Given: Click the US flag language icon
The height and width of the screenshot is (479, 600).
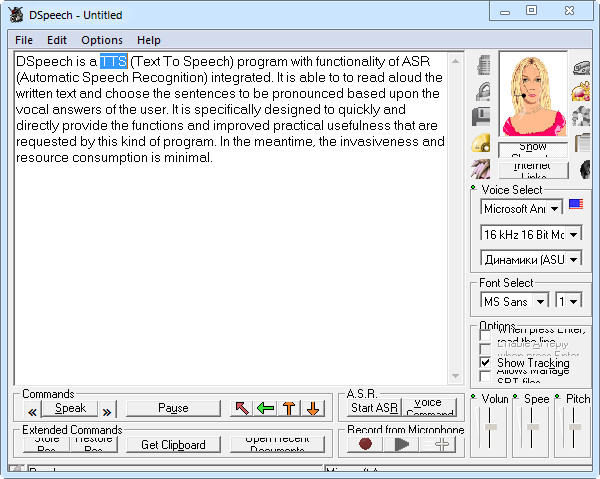Looking at the screenshot, I should coord(577,205).
